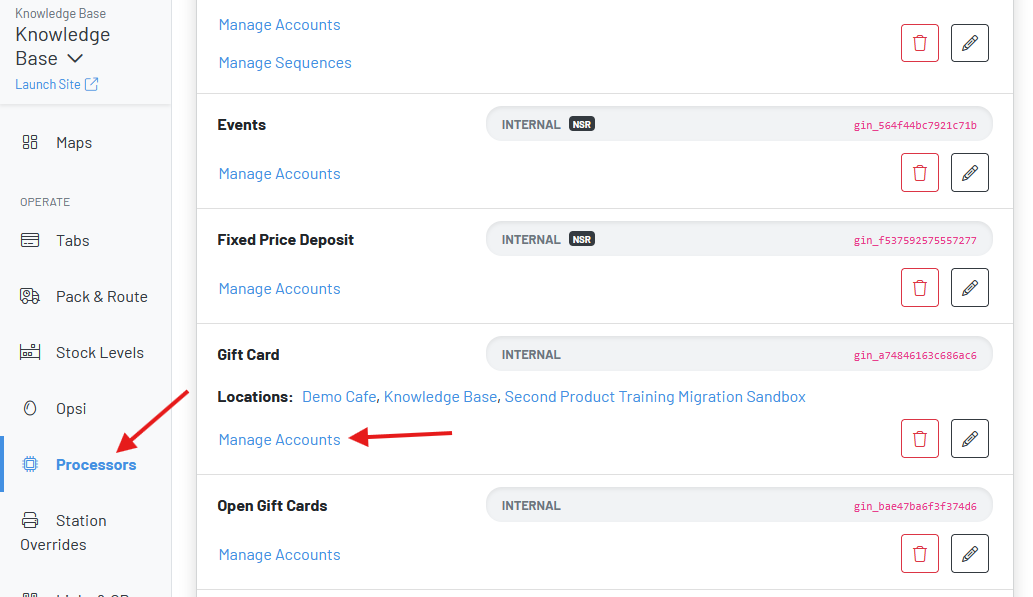Expand the Knowledge Base site dropdown
This screenshot has height=597, width=1033.
click(75, 59)
